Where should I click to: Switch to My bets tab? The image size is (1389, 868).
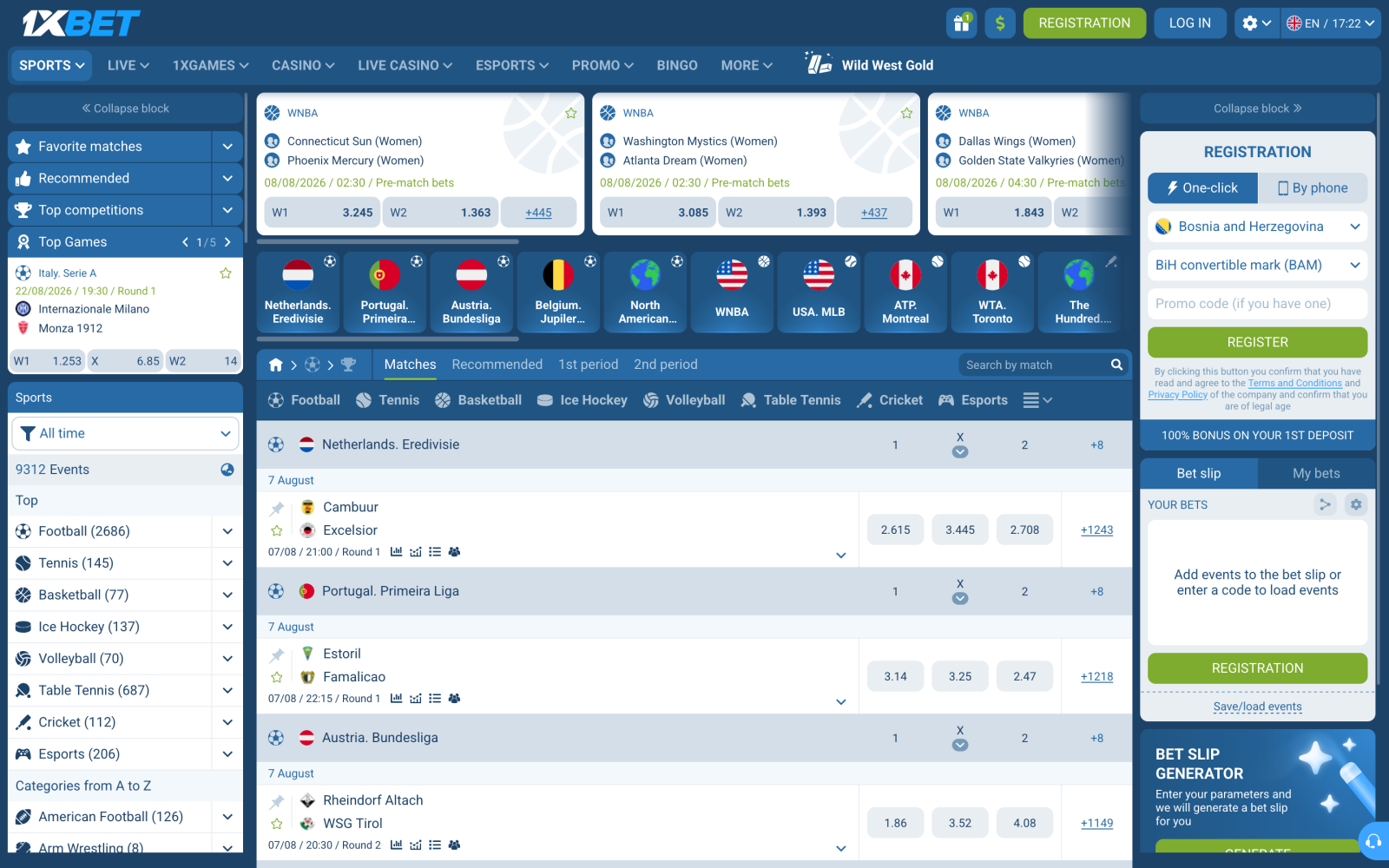click(x=1316, y=473)
